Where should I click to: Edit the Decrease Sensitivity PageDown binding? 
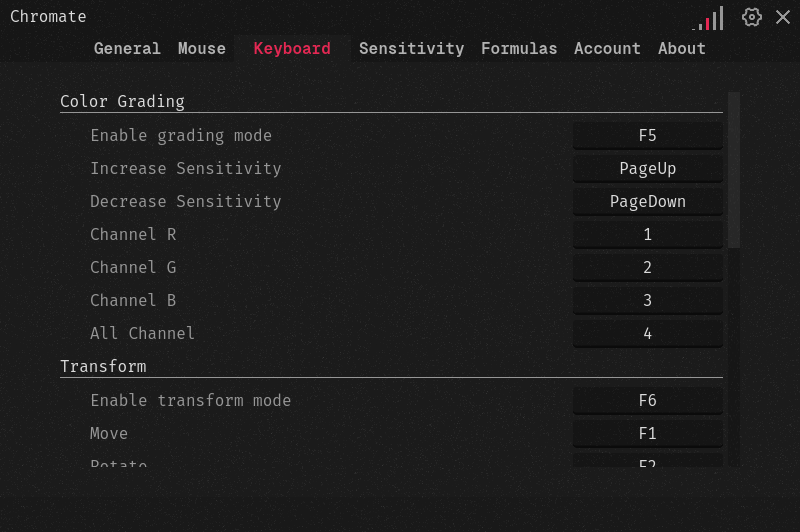(x=648, y=202)
